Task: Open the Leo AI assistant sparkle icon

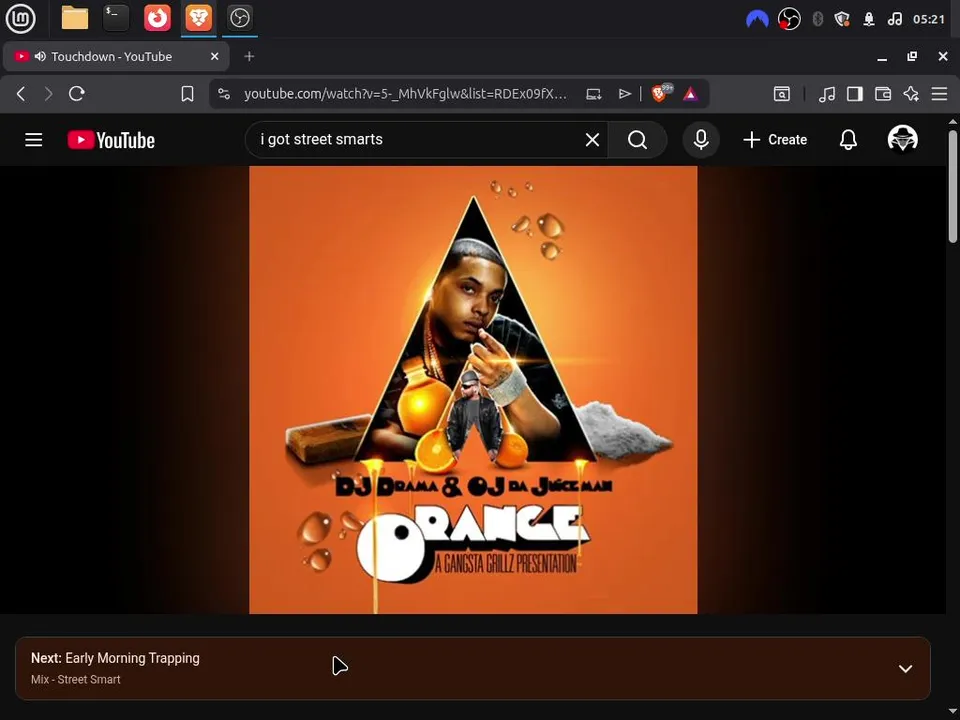Action: coord(911,94)
